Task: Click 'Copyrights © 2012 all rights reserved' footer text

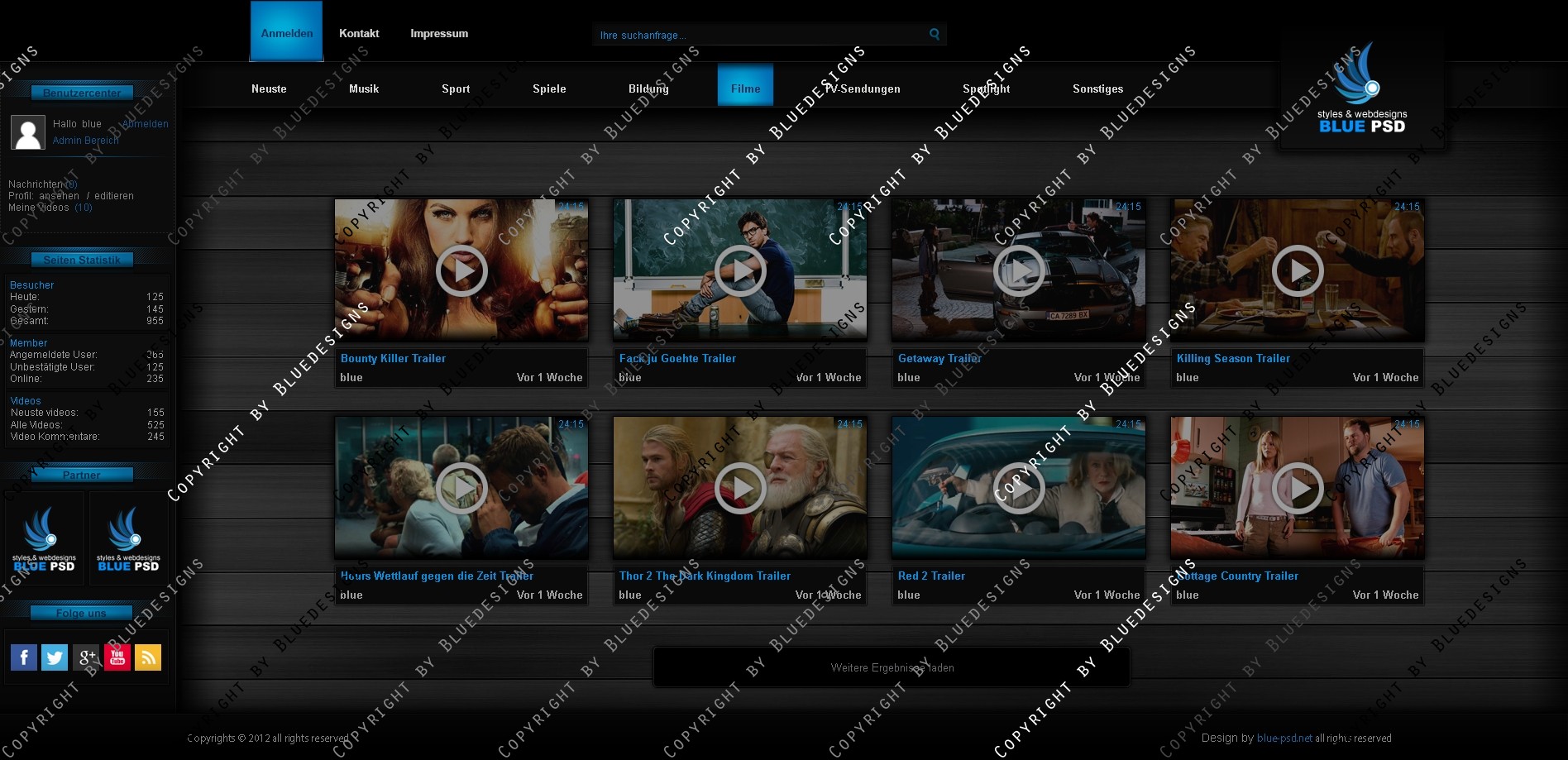Action: [x=268, y=738]
